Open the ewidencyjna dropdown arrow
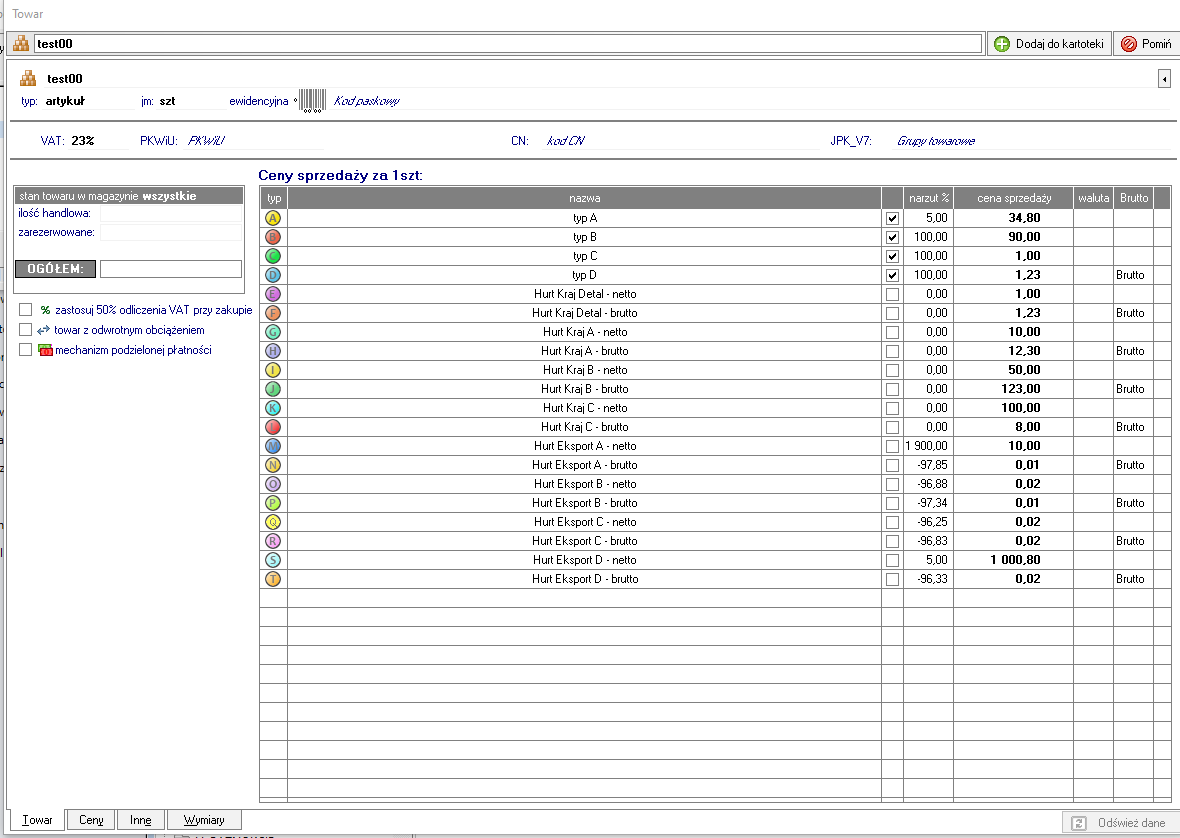 pos(295,102)
